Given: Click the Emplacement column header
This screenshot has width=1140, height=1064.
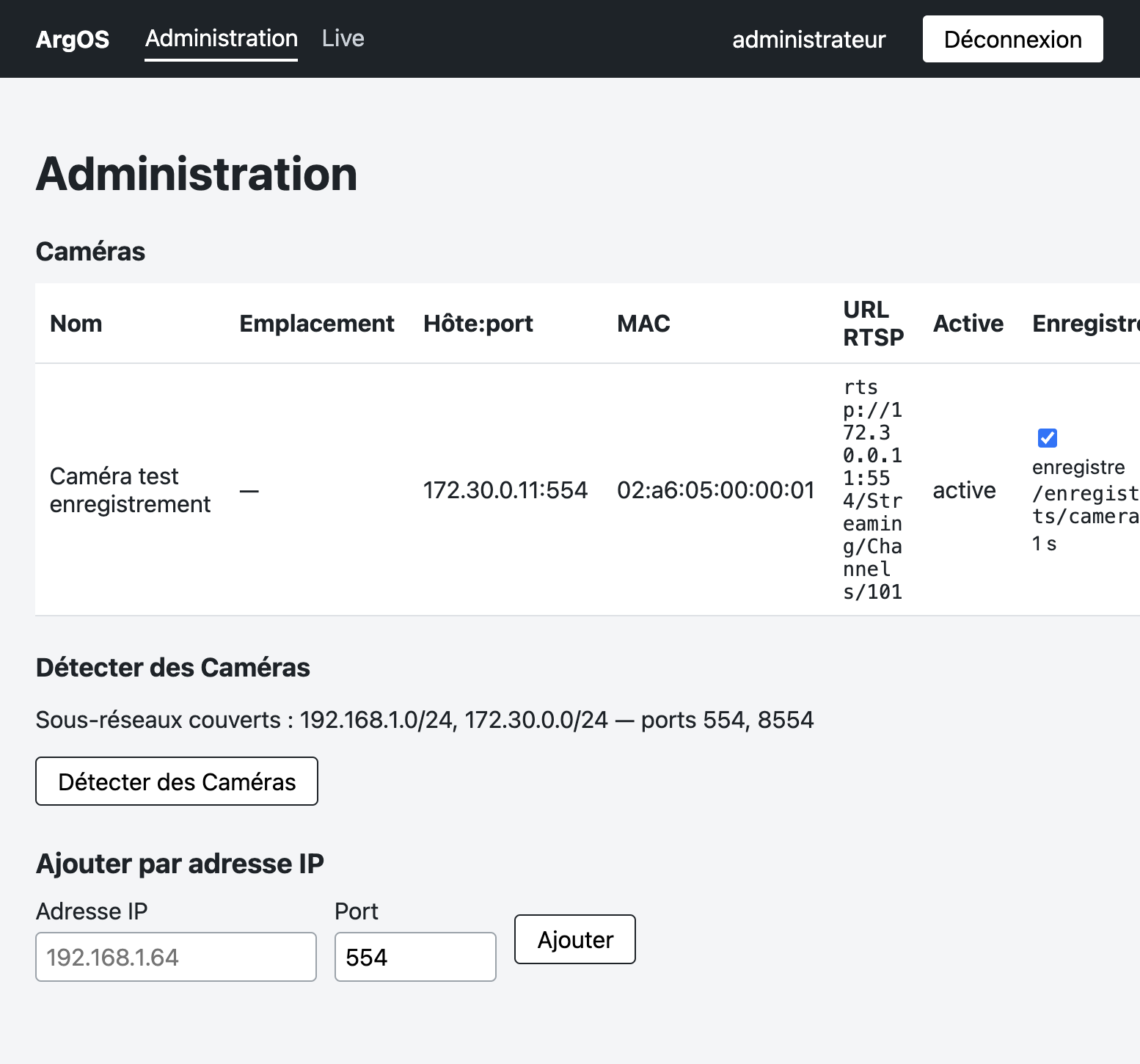Looking at the screenshot, I should [x=317, y=324].
